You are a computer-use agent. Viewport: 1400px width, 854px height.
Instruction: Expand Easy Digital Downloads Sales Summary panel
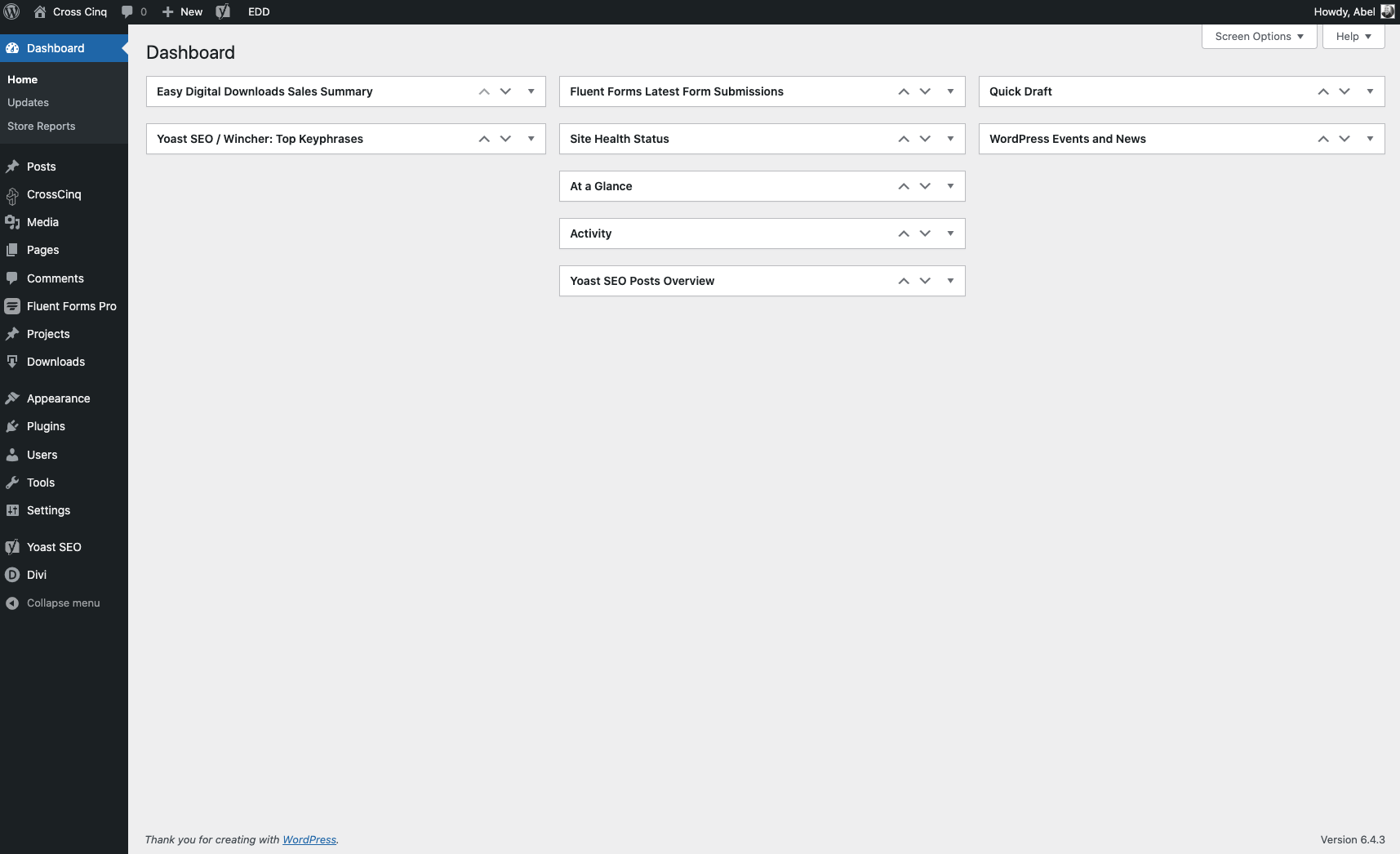pyautogui.click(x=531, y=91)
